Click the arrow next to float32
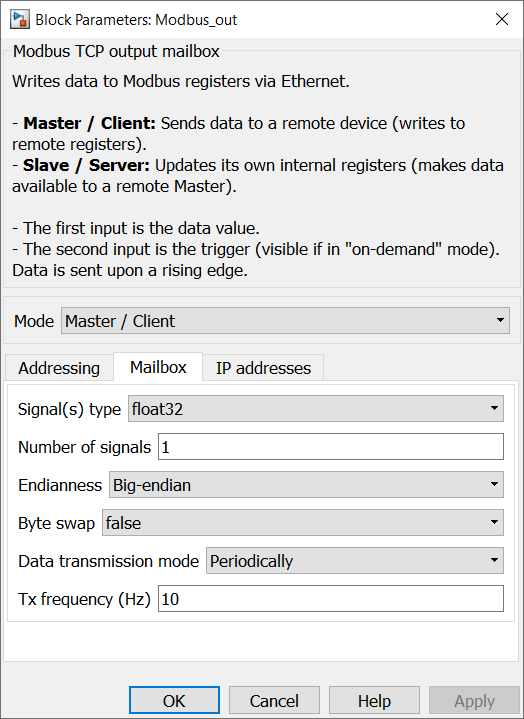Image resolution: width=524 pixels, height=719 pixels. pyautogui.click(x=494, y=409)
